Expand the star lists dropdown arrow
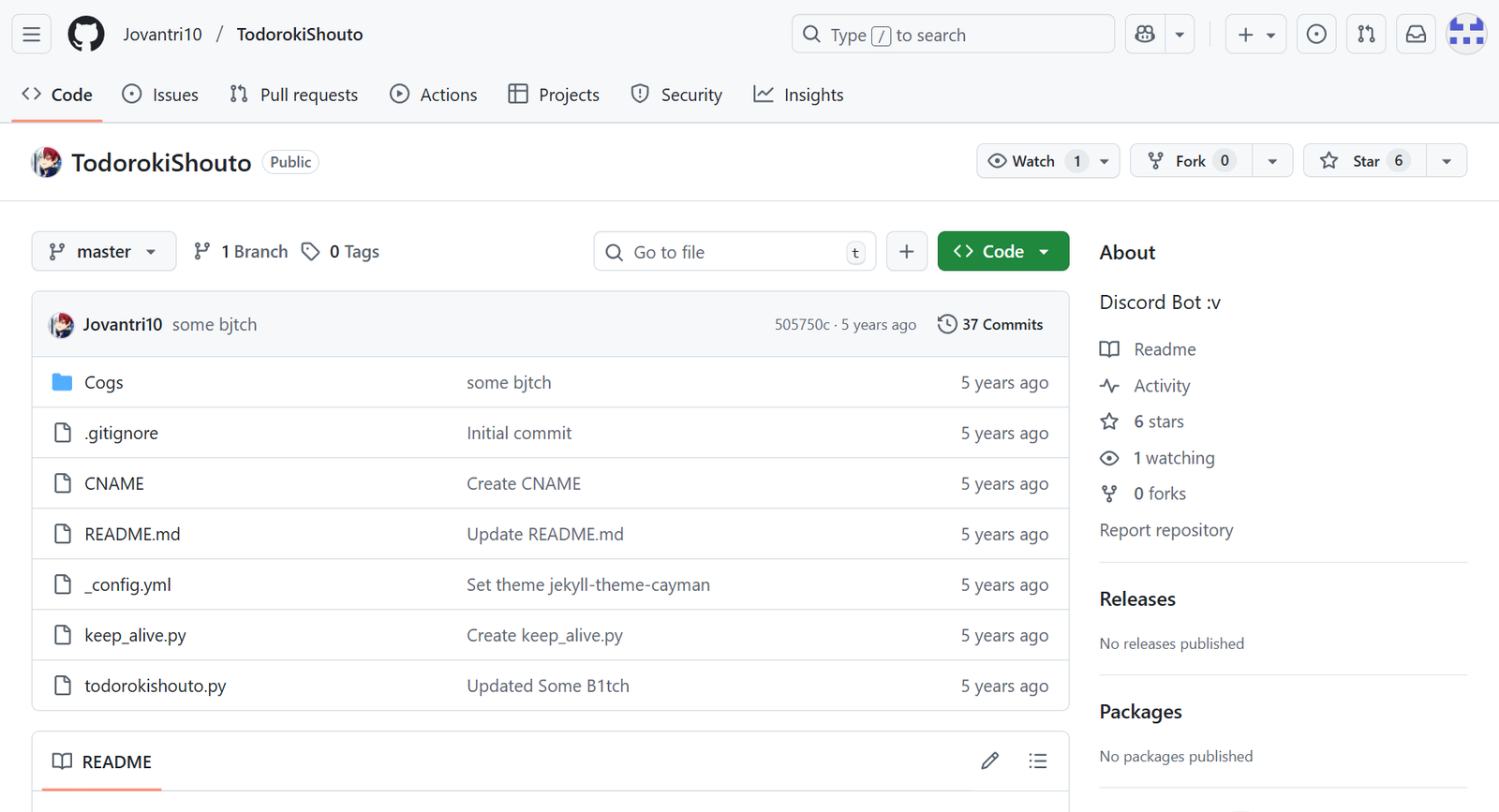 pyautogui.click(x=1446, y=161)
